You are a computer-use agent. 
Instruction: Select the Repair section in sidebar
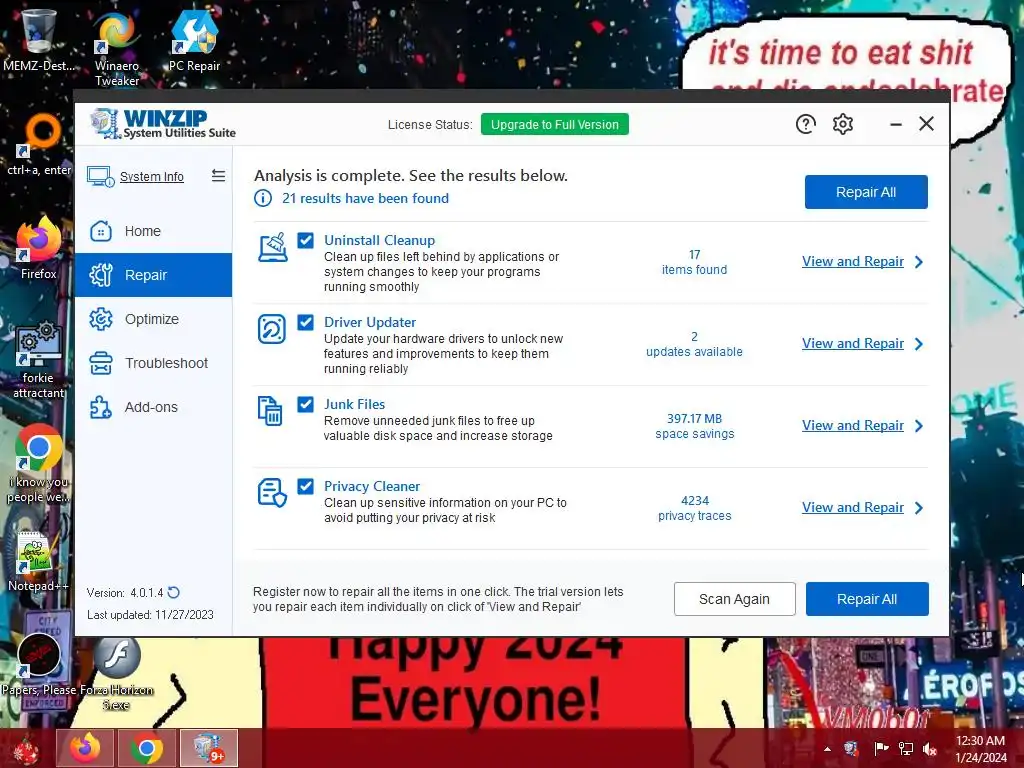pyautogui.click(x=153, y=275)
